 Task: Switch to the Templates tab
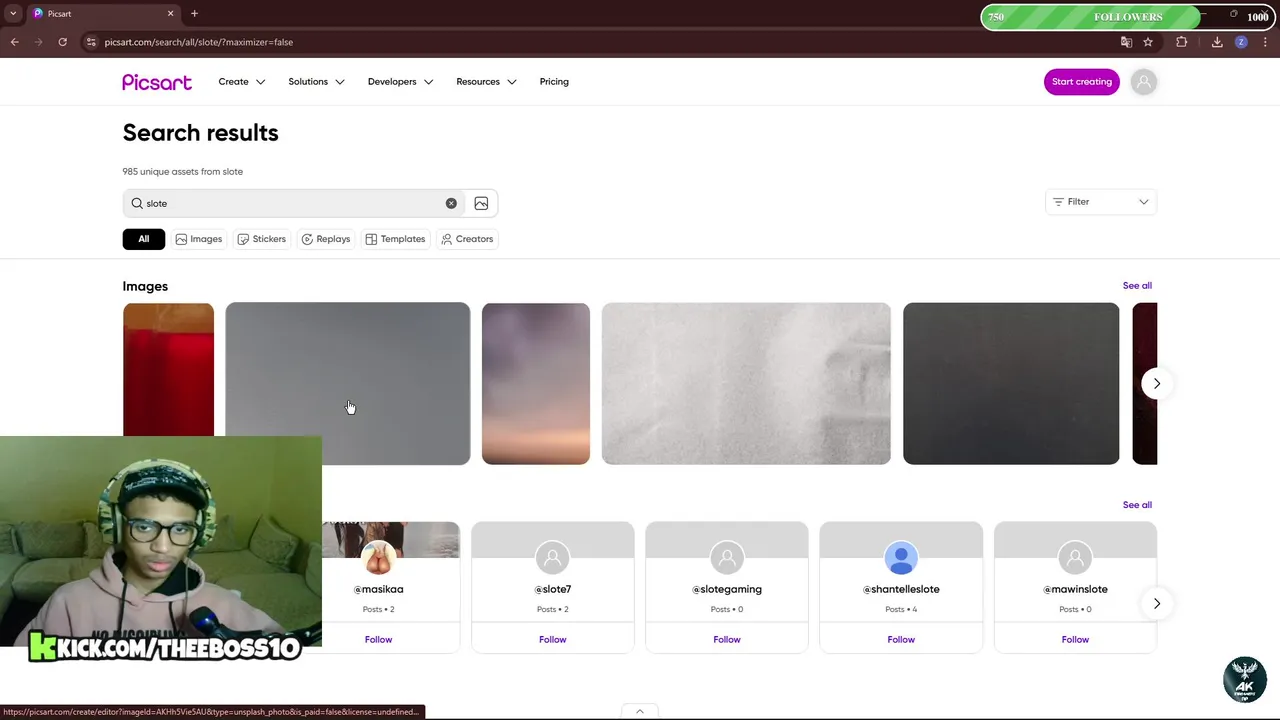396,239
